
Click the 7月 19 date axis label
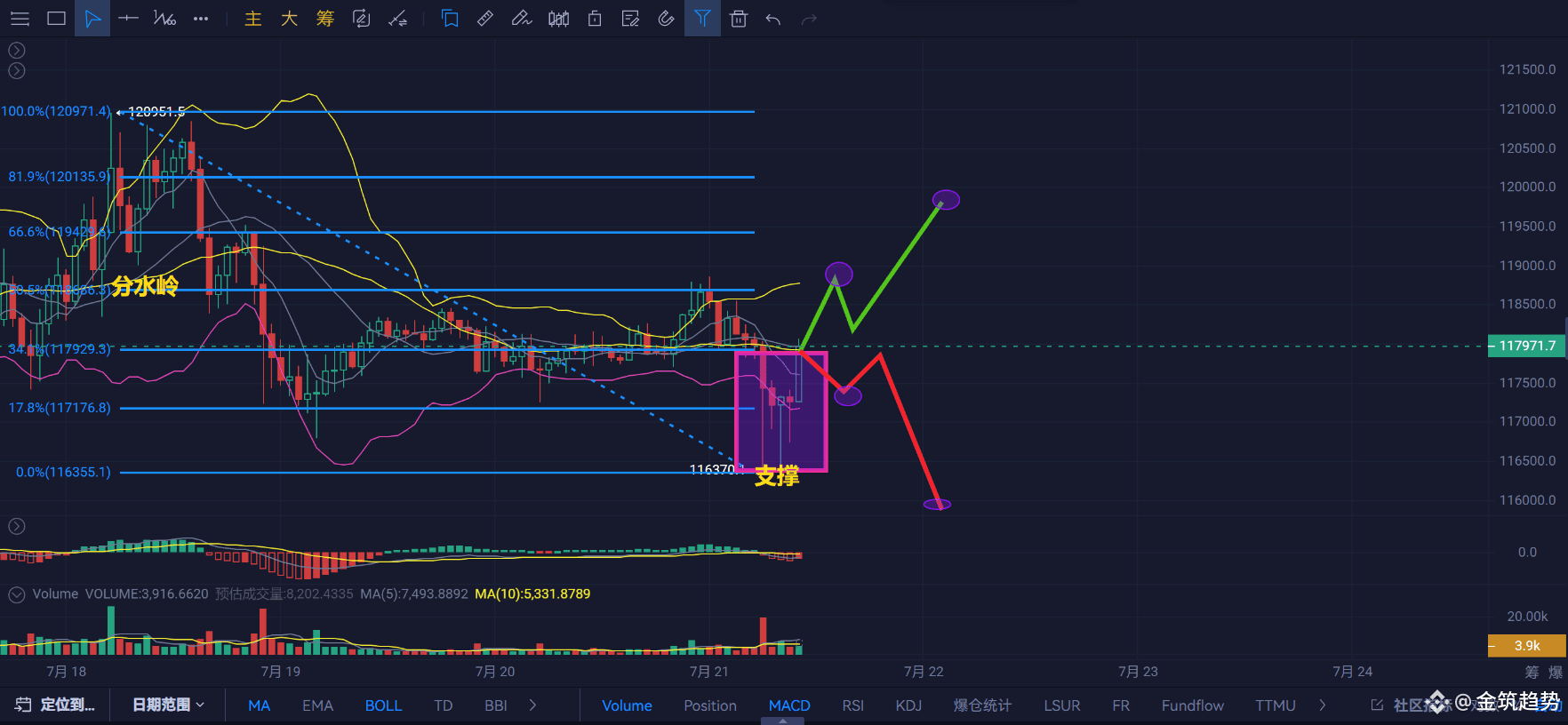tap(280, 672)
